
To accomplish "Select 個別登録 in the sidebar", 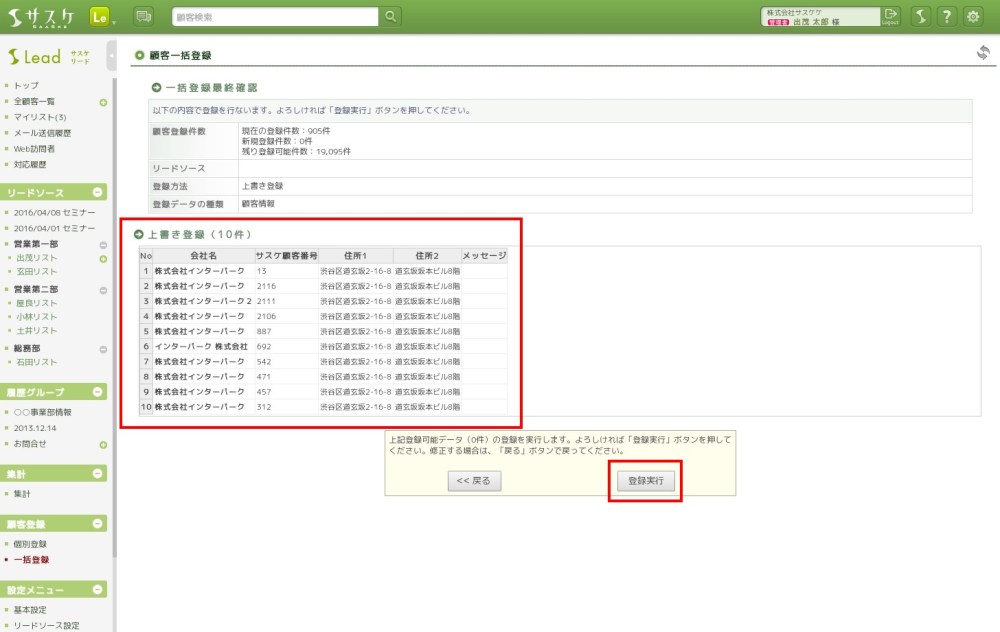I will tap(30, 544).
